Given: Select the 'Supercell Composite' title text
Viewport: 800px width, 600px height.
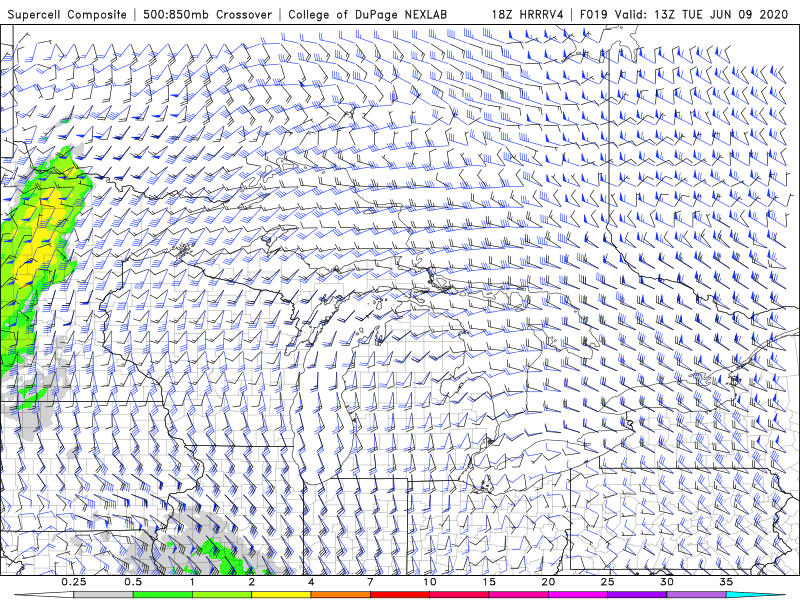Looking at the screenshot, I should pyautogui.click(x=67, y=14).
